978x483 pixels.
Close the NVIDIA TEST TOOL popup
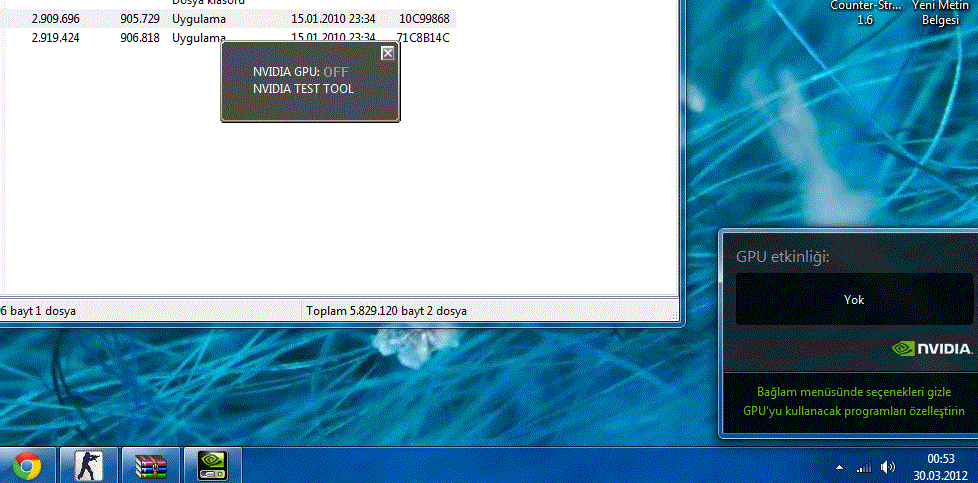point(387,54)
